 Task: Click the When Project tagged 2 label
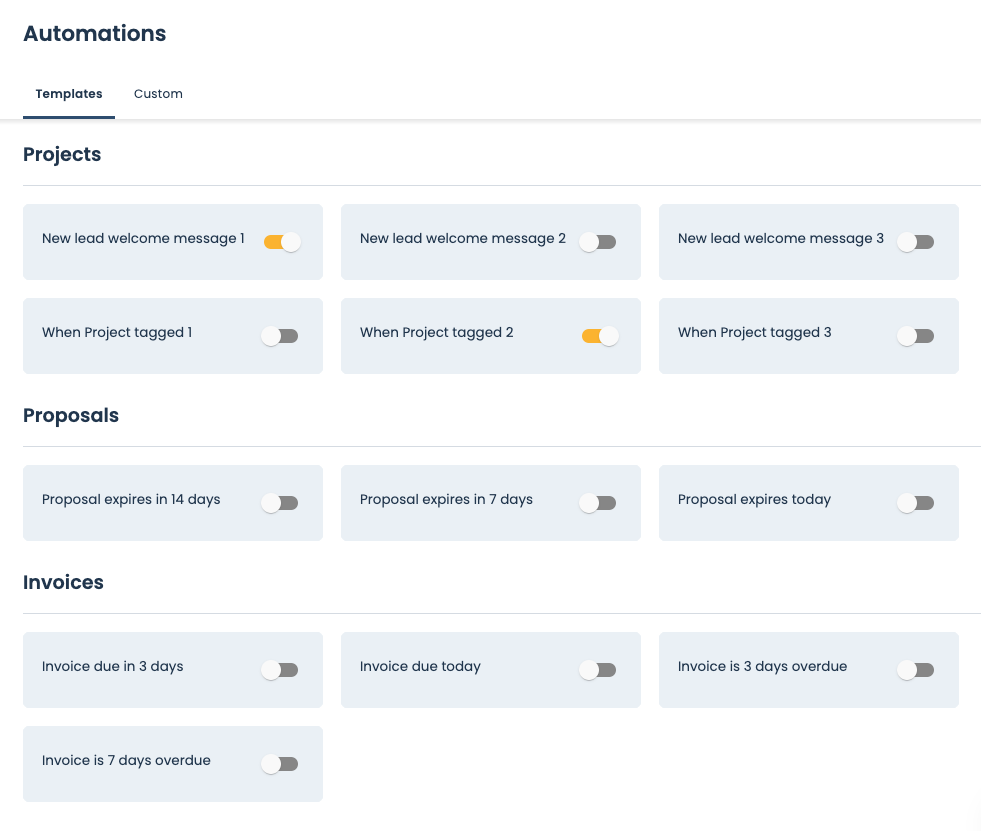[x=436, y=333]
